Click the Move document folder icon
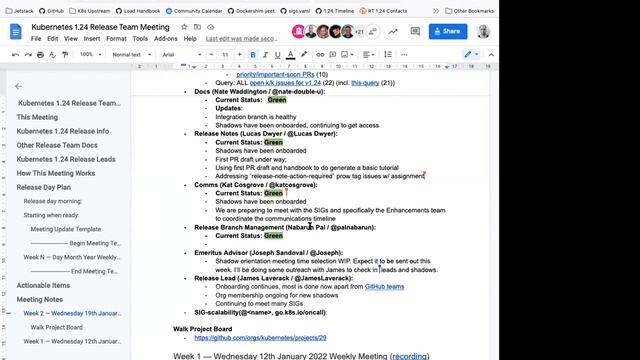This screenshot has width=640, height=360. [x=197, y=27]
